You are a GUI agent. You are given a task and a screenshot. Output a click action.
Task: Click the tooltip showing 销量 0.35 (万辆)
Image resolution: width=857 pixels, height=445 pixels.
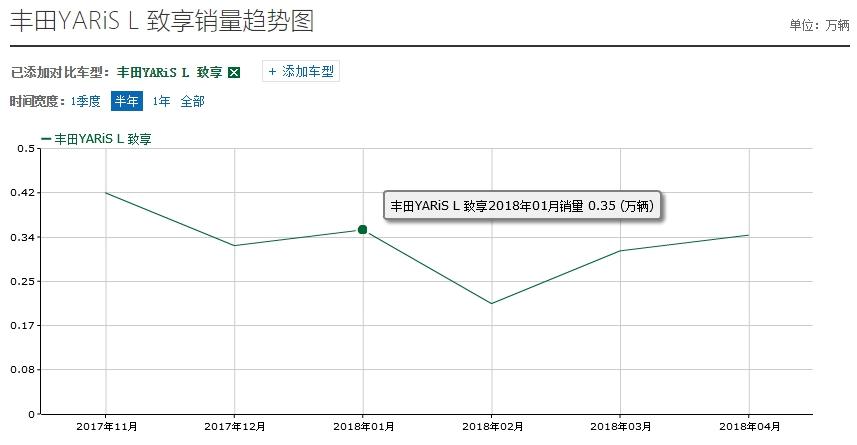pyautogui.click(x=522, y=206)
